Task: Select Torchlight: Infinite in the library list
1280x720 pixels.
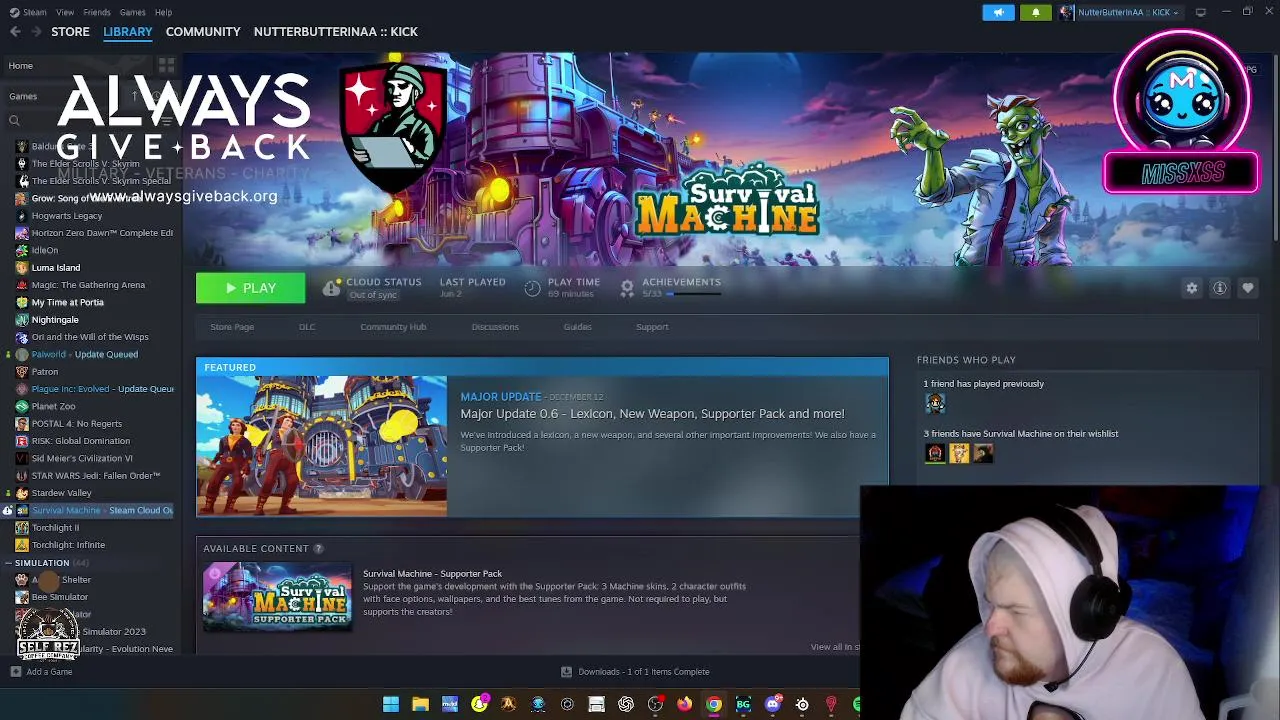Action: [68, 545]
